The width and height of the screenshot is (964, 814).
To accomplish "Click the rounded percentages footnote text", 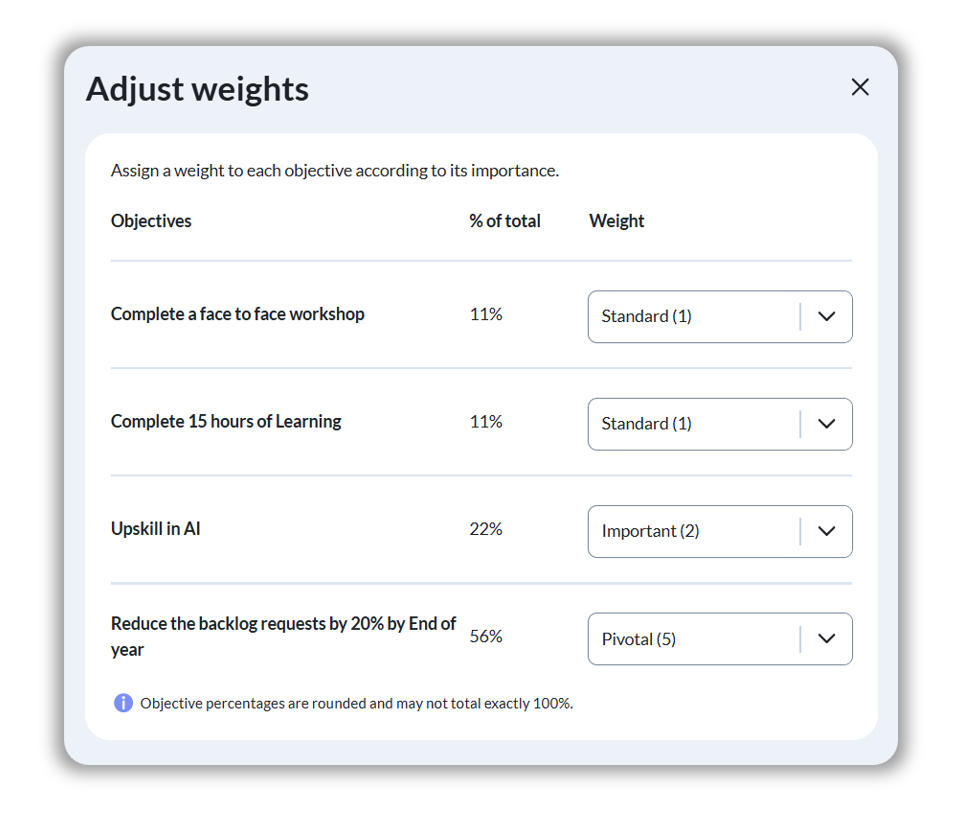I will tap(356, 703).
